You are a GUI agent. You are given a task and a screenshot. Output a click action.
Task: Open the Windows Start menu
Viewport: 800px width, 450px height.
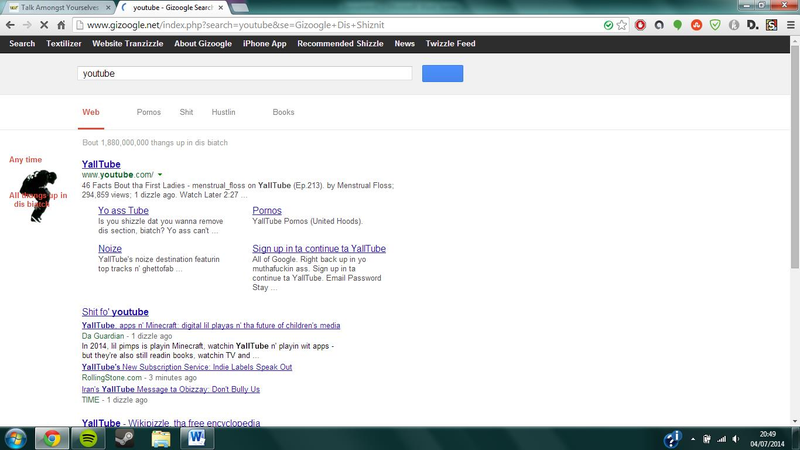(x=15, y=438)
